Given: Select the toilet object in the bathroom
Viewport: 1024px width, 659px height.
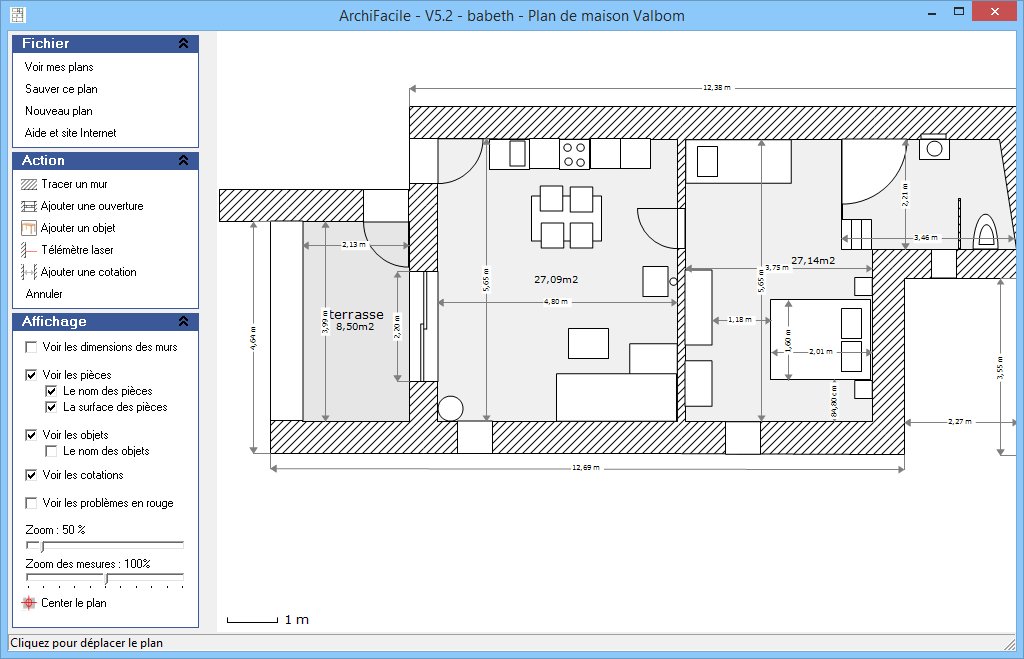Looking at the screenshot, I should (x=986, y=231).
